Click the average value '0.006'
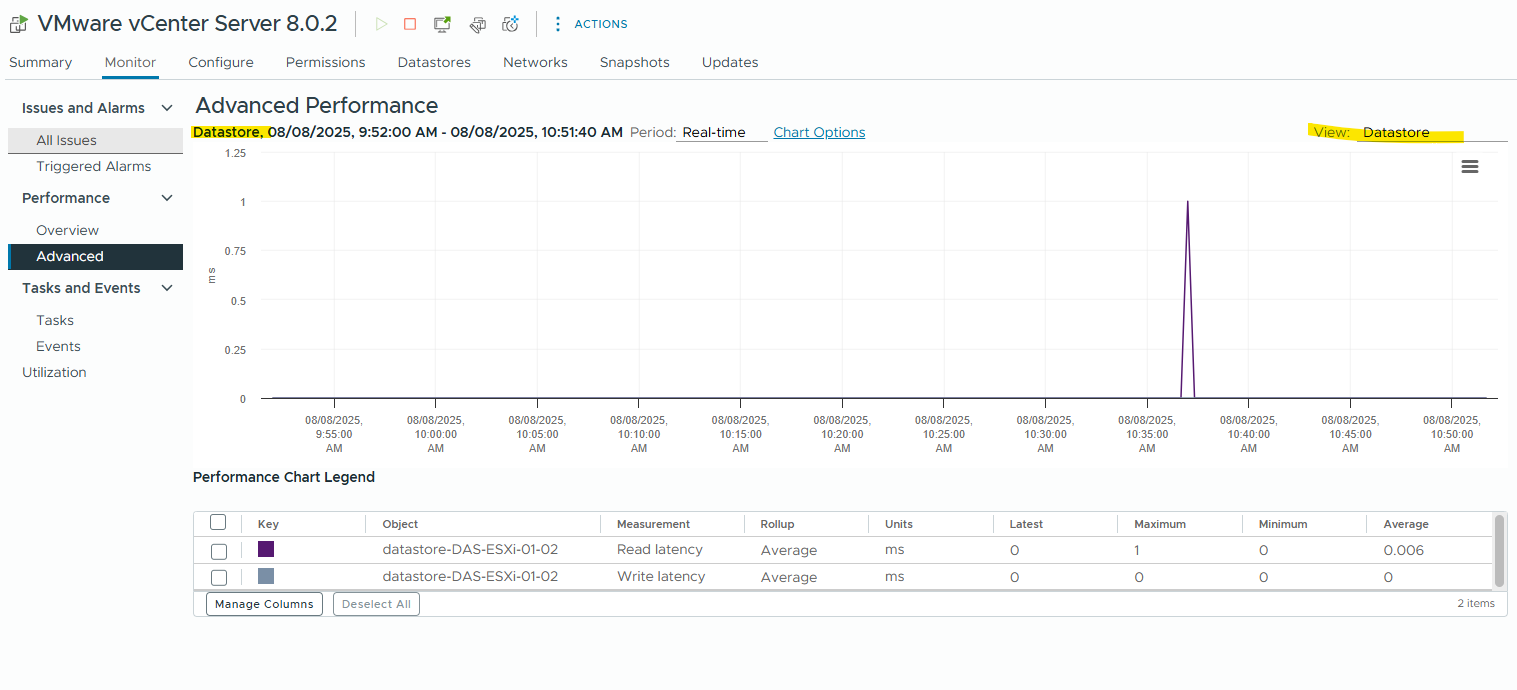1517x690 pixels. (x=1403, y=550)
